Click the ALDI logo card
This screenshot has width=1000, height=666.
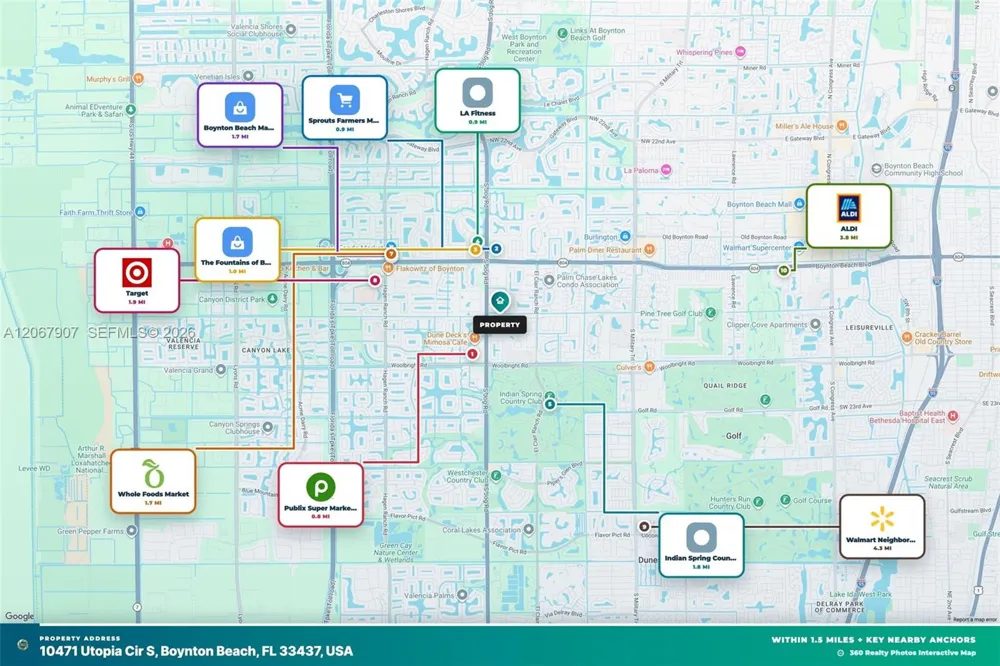(x=848, y=216)
